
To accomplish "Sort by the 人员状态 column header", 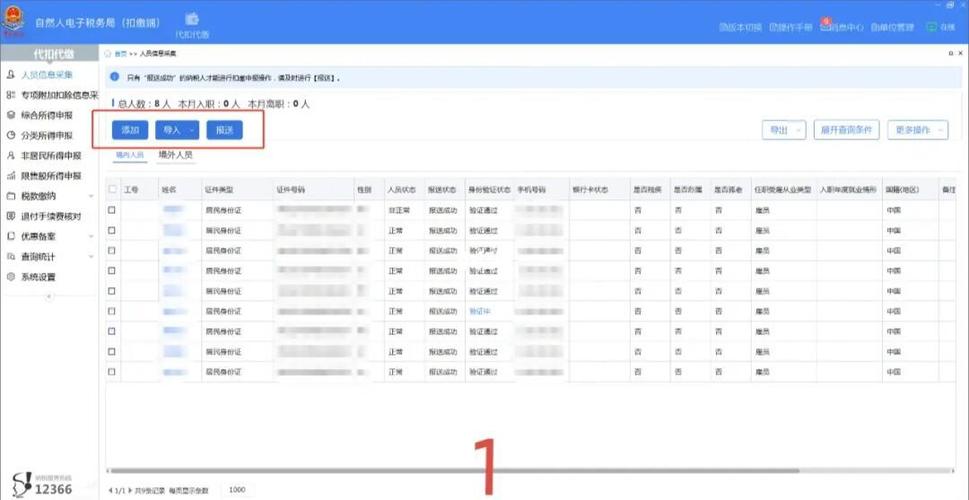I will point(404,190).
